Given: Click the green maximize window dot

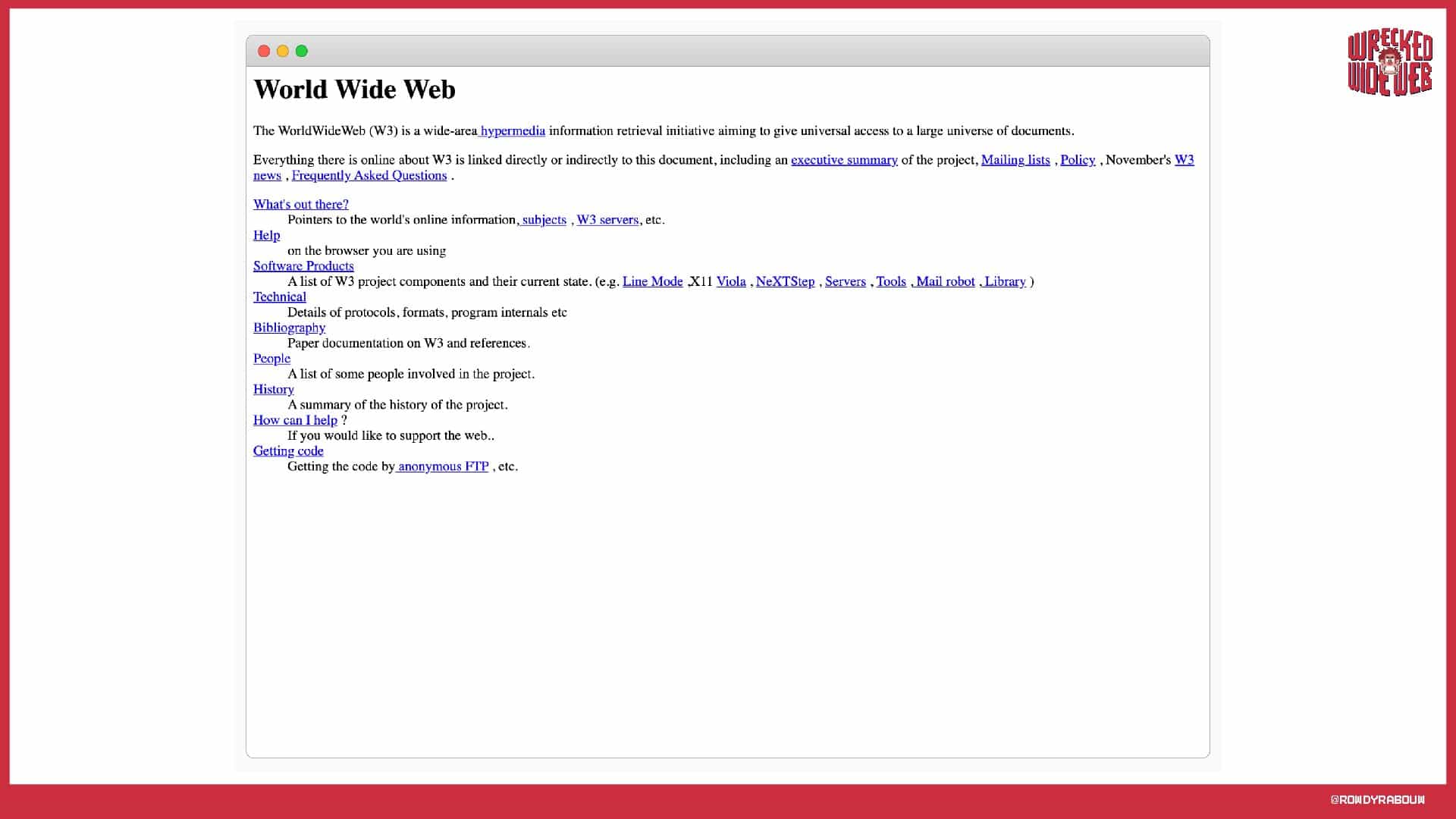Looking at the screenshot, I should 302,51.
